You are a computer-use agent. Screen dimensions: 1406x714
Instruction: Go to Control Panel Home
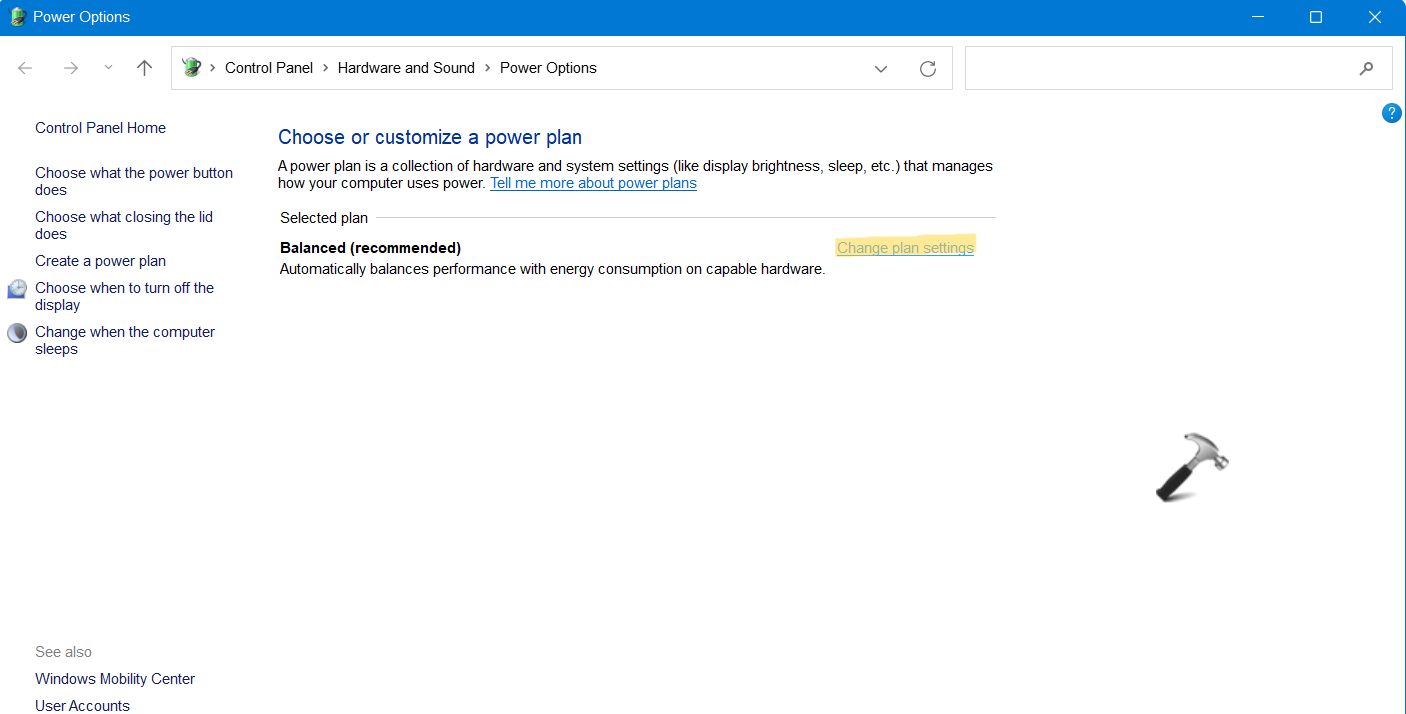point(100,127)
